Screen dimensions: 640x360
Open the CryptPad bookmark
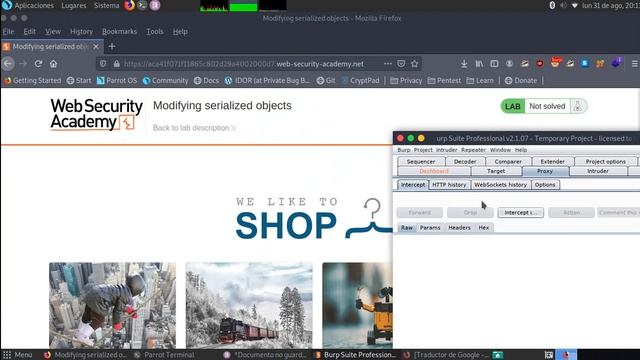[x=360, y=81]
